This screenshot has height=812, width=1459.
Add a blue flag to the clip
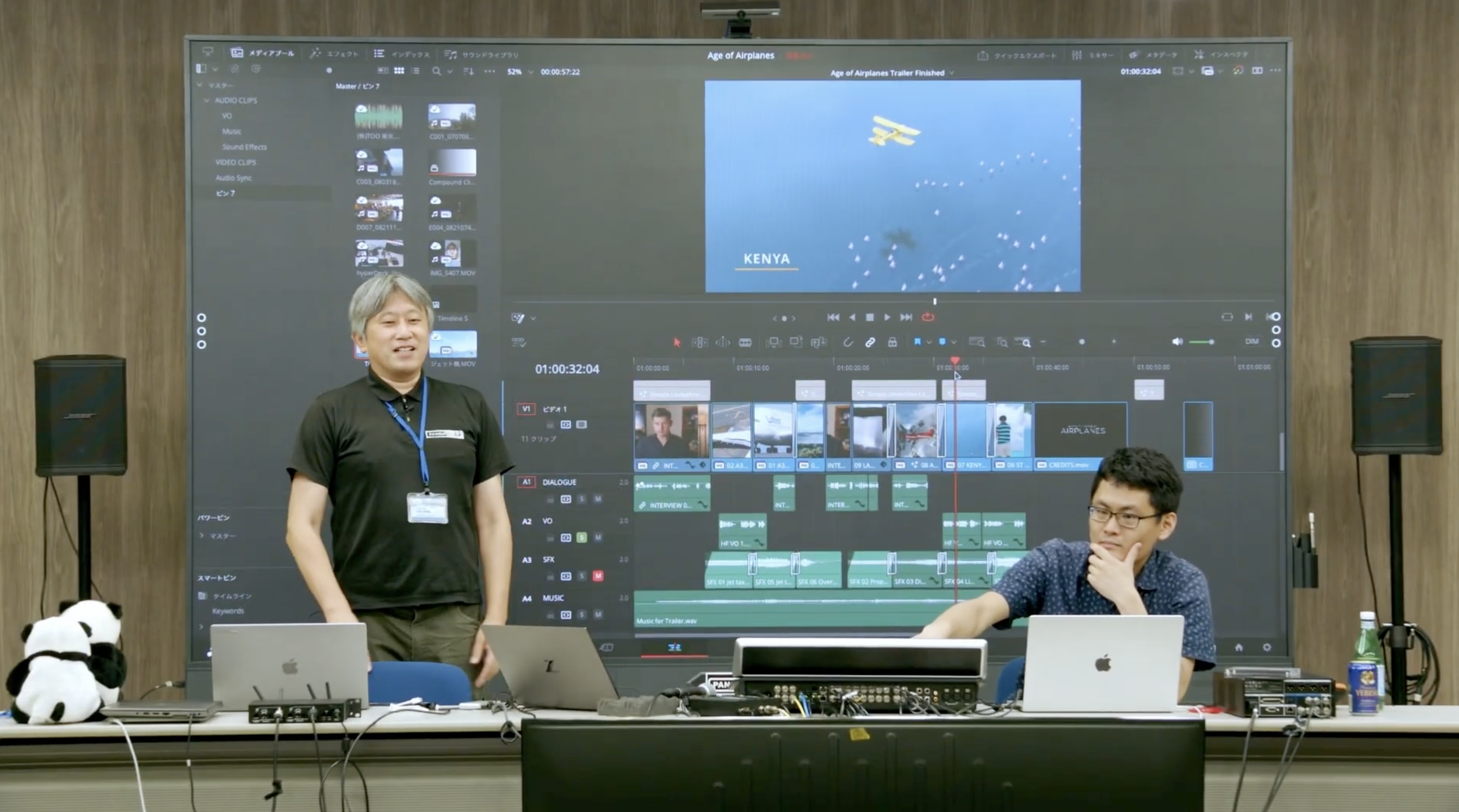point(917,342)
